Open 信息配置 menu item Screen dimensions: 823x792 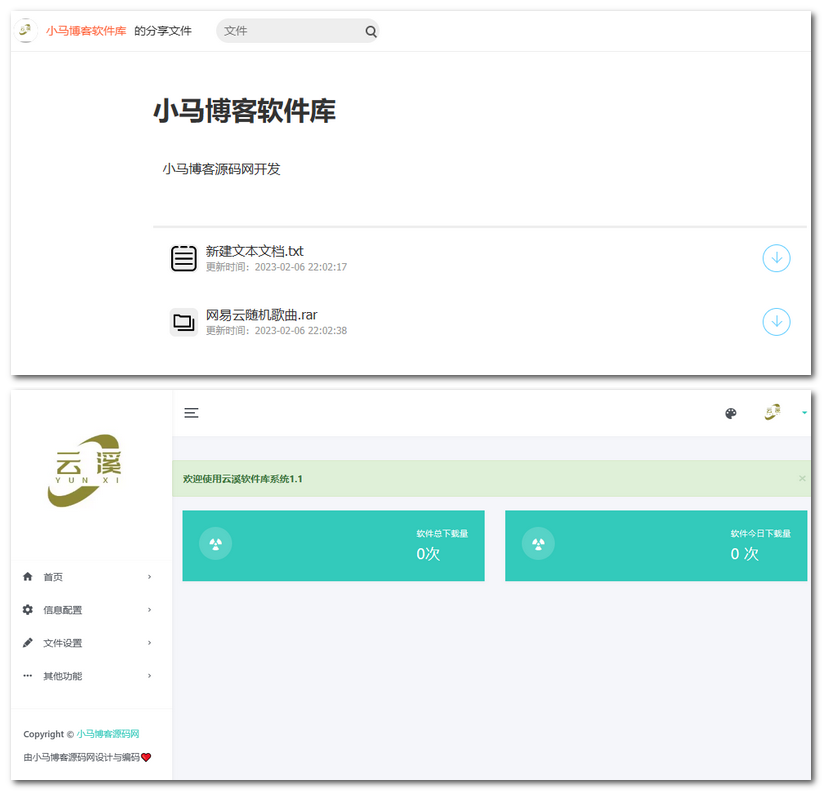click(x=62, y=610)
